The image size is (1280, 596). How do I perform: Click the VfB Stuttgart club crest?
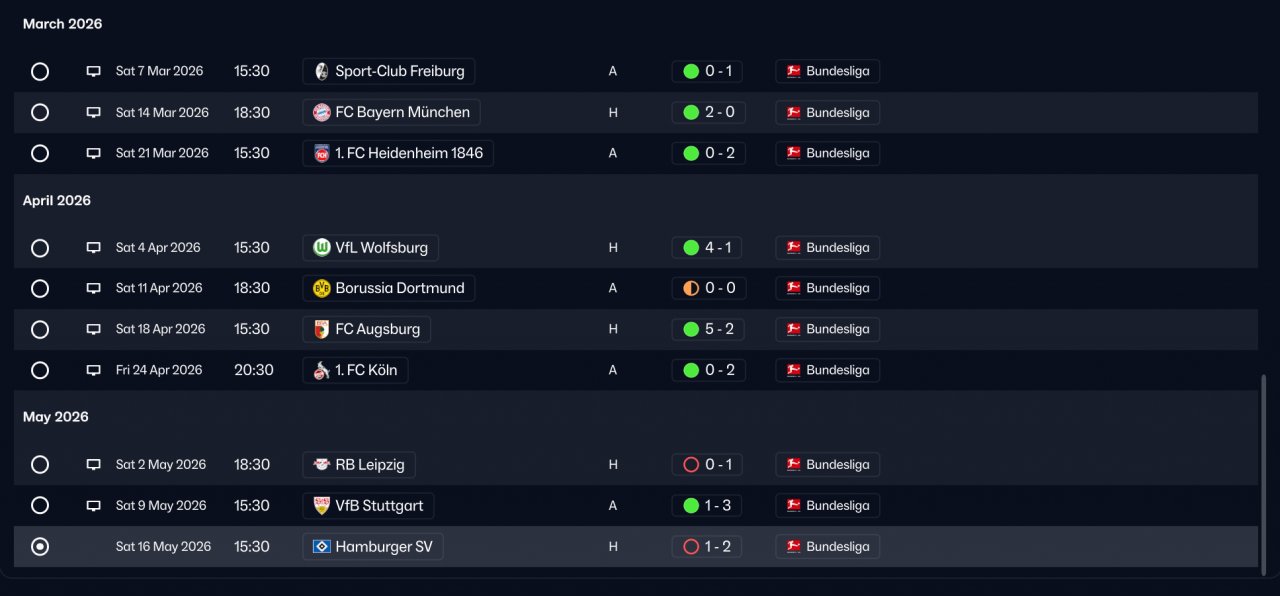point(321,506)
